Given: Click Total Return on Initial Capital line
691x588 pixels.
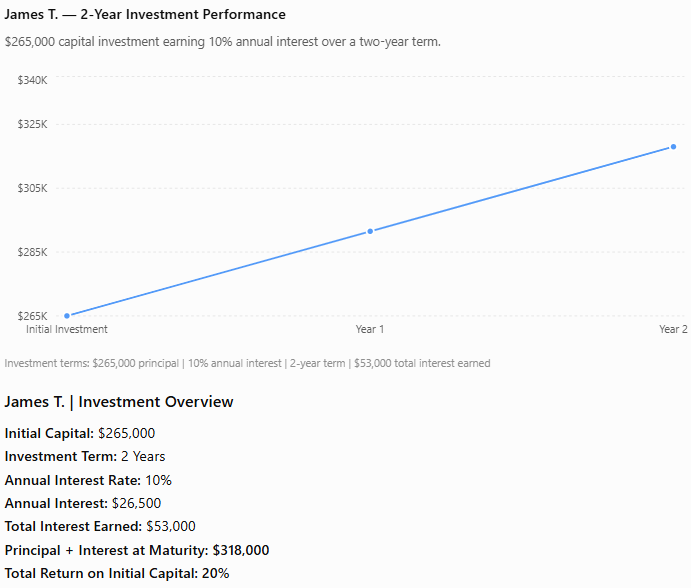Looking at the screenshot, I should [x=117, y=573].
